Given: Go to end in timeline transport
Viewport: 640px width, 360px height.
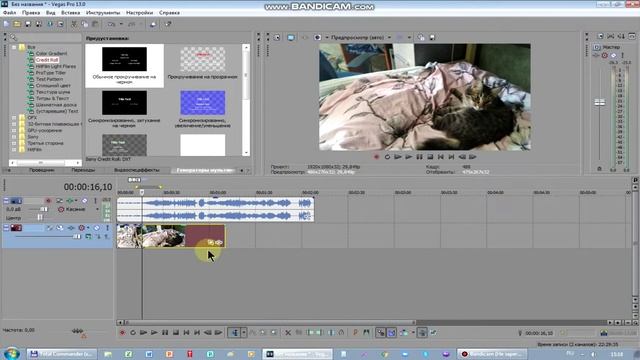Looking at the screenshot, I should click(x=197, y=333).
